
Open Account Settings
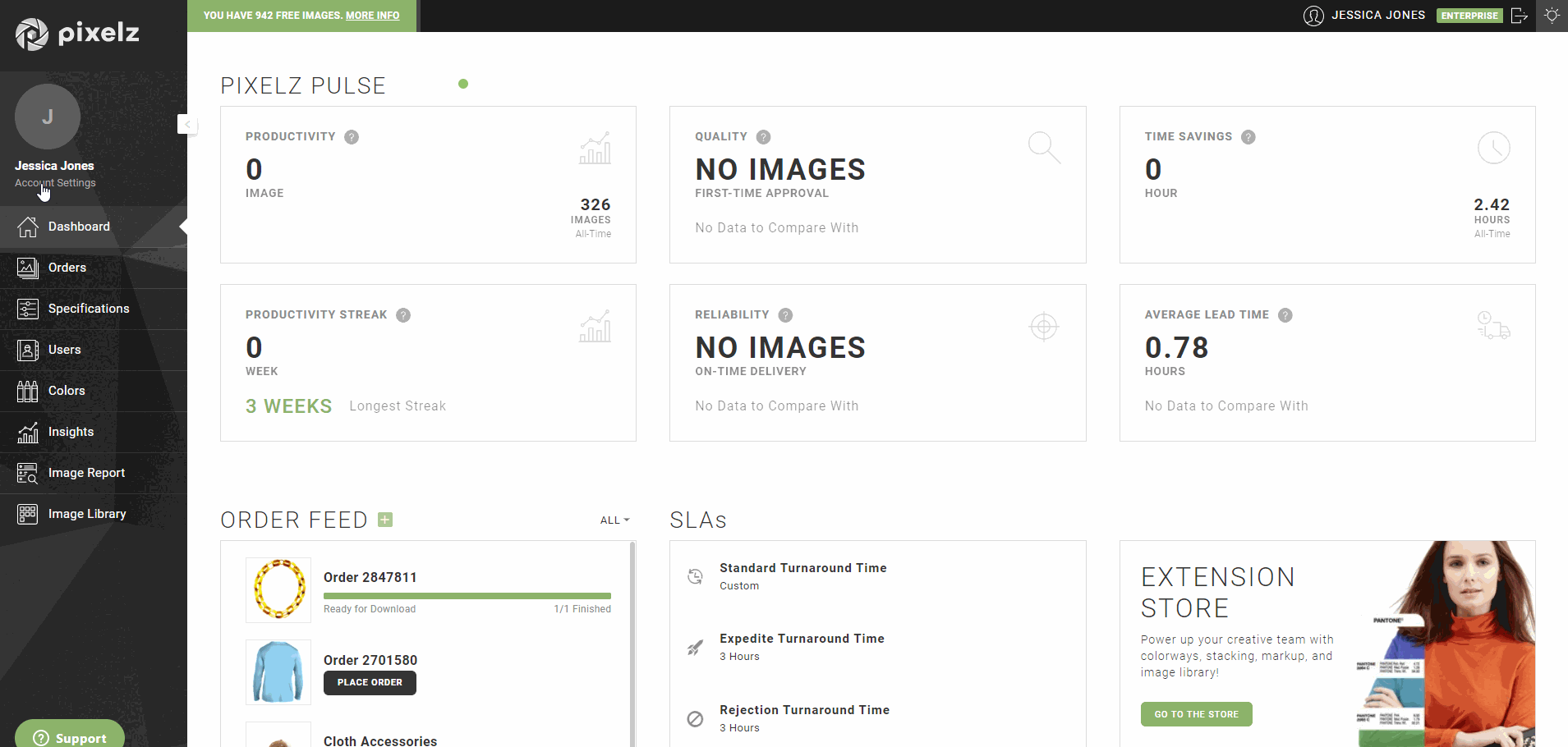coord(55,183)
